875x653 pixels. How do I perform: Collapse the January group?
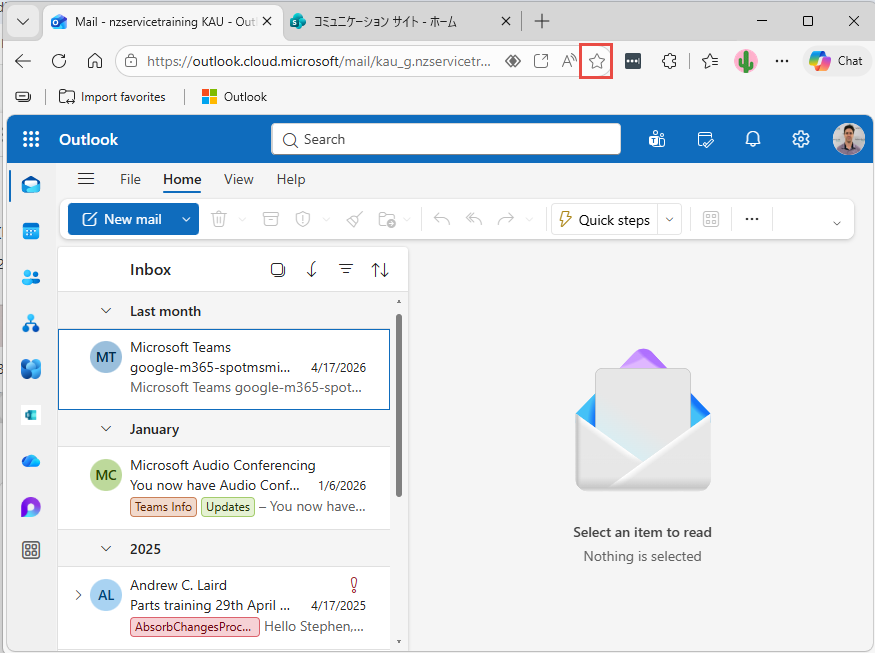pyautogui.click(x=105, y=429)
